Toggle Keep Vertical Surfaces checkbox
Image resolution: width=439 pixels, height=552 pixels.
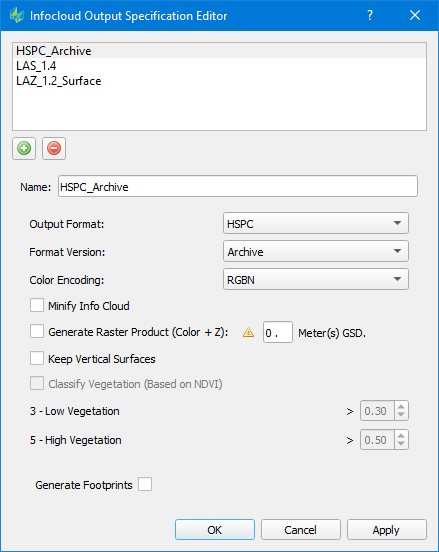(37, 358)
